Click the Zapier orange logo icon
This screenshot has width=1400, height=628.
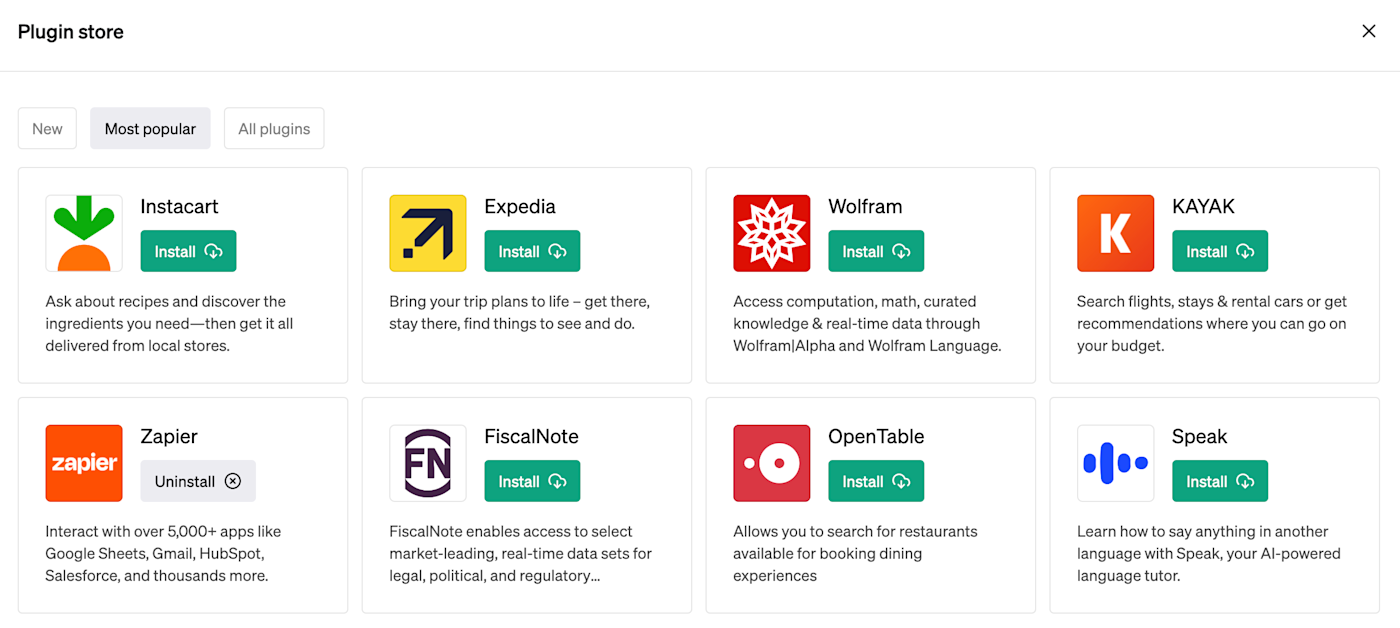[x=84, y=463]
